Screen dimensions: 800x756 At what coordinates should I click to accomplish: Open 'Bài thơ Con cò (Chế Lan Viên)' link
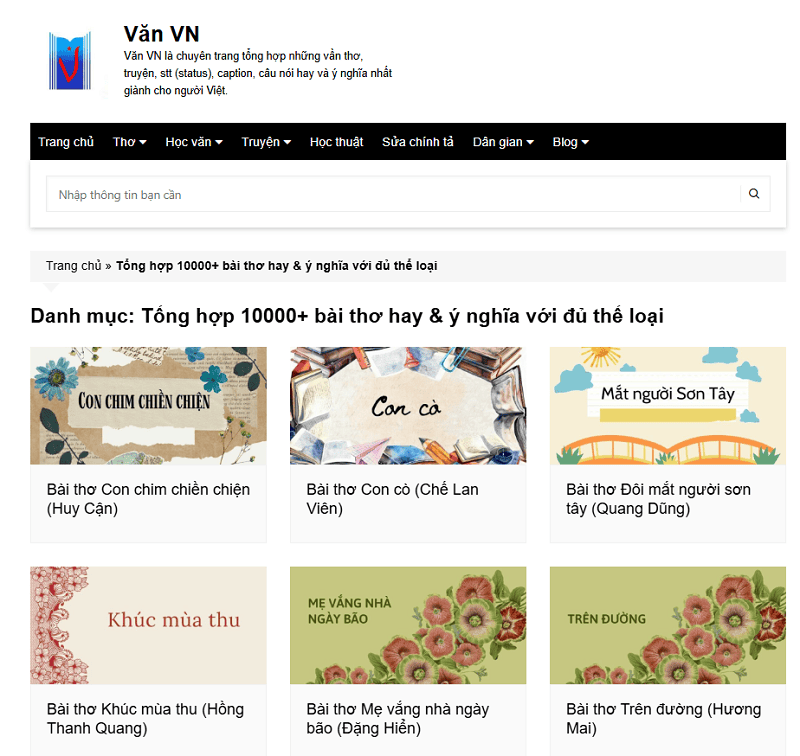392,499
